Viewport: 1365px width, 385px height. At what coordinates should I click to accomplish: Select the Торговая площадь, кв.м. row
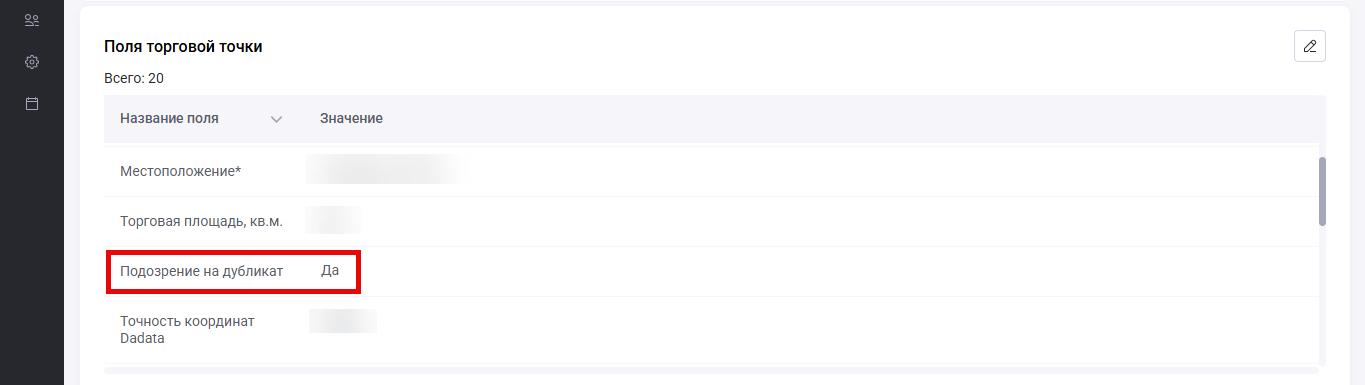711,221
